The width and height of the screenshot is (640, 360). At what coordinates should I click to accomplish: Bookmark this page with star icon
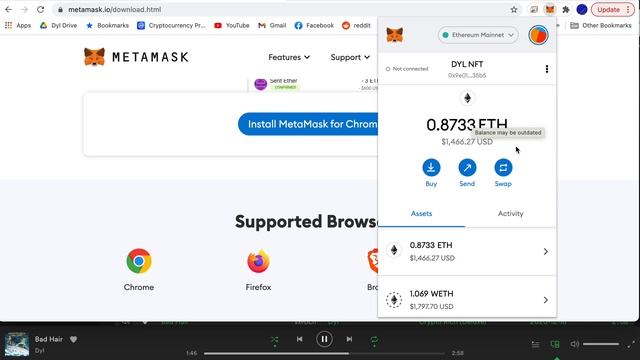point(514,9)
